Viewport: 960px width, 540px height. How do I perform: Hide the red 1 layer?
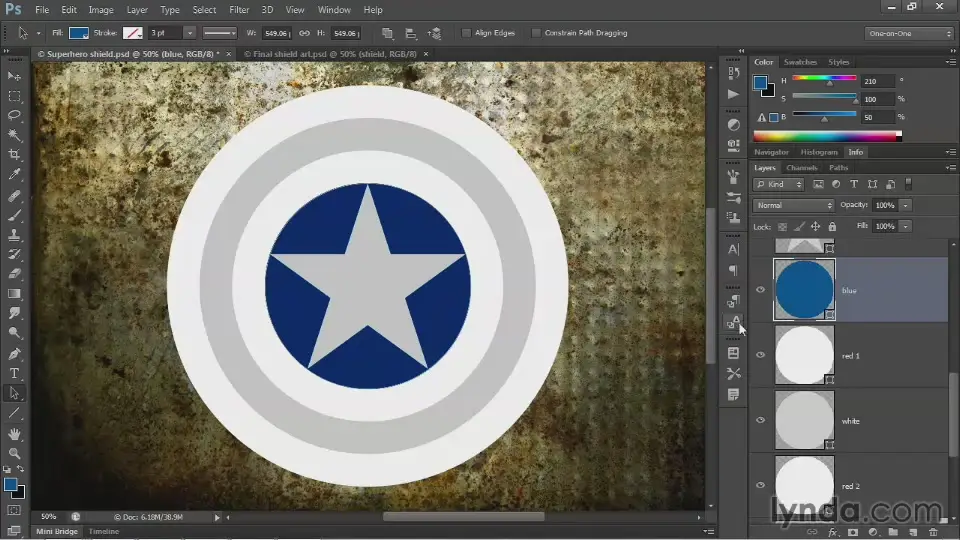pyautogui.click(x=760, y=354)
